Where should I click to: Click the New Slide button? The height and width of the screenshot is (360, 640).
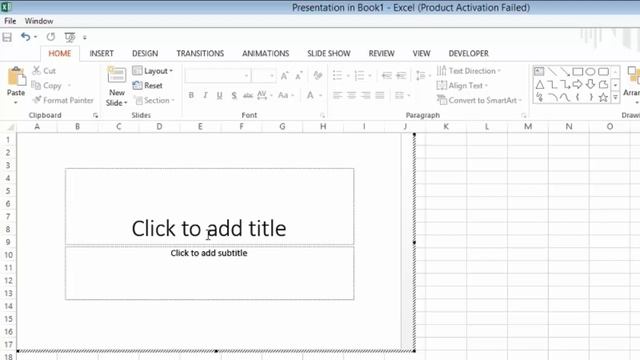point(117,87)
